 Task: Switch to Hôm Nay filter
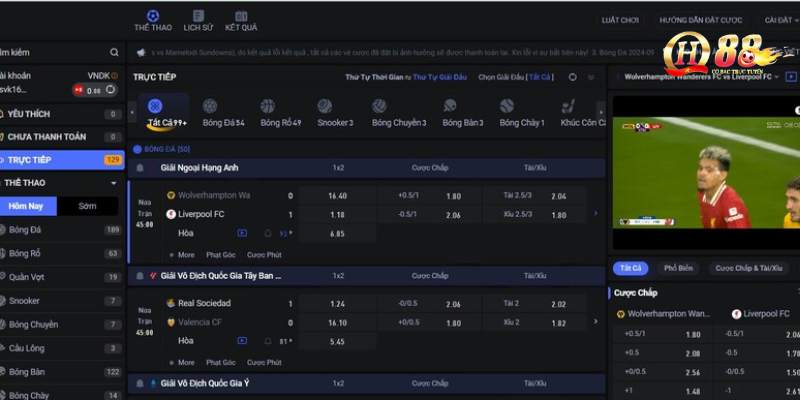29,206
